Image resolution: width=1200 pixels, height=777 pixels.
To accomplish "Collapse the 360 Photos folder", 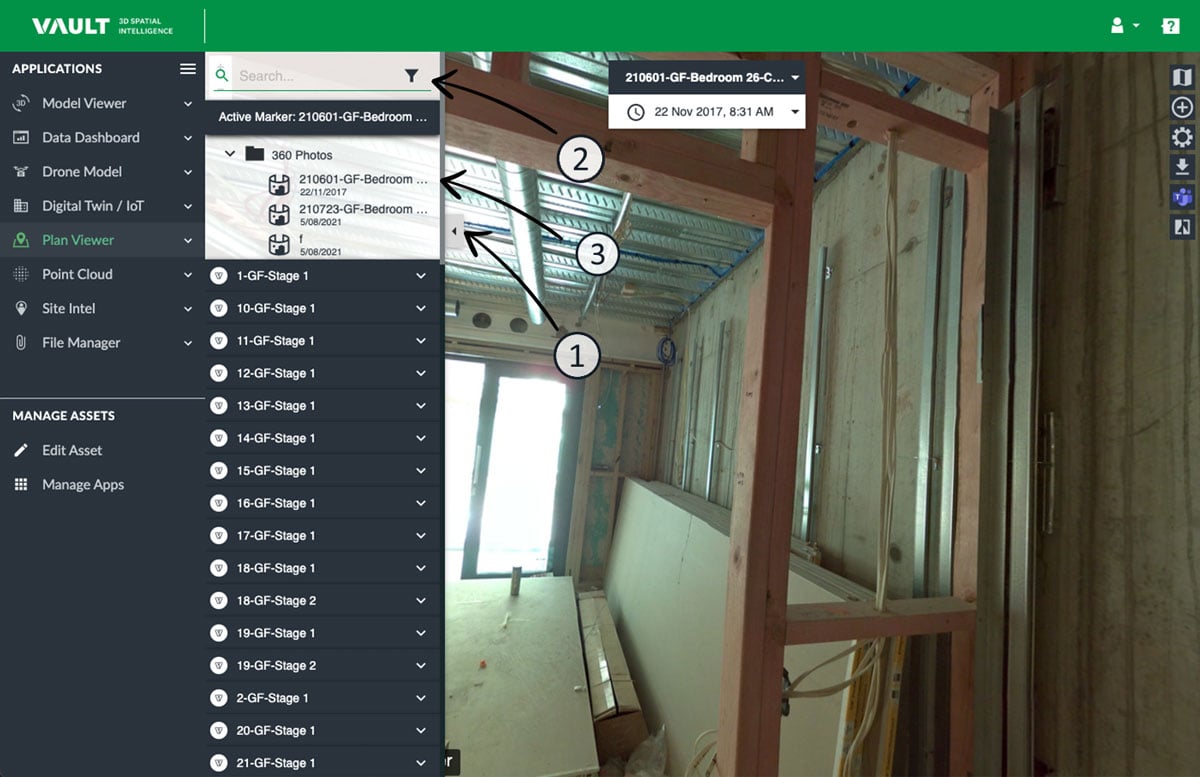I will coord(231,155).
